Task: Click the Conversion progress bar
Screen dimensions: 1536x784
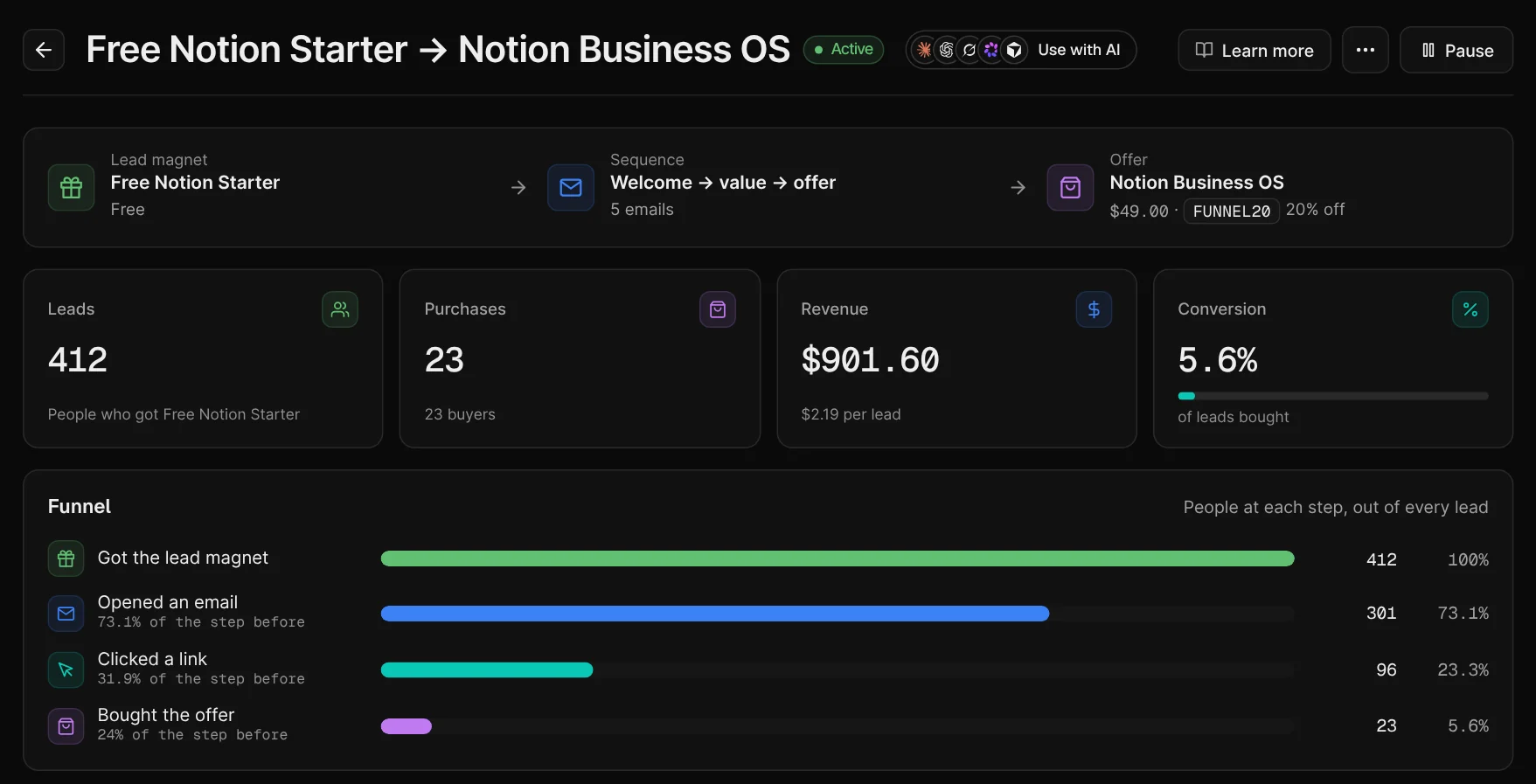Action: (x=1332, y=396)
